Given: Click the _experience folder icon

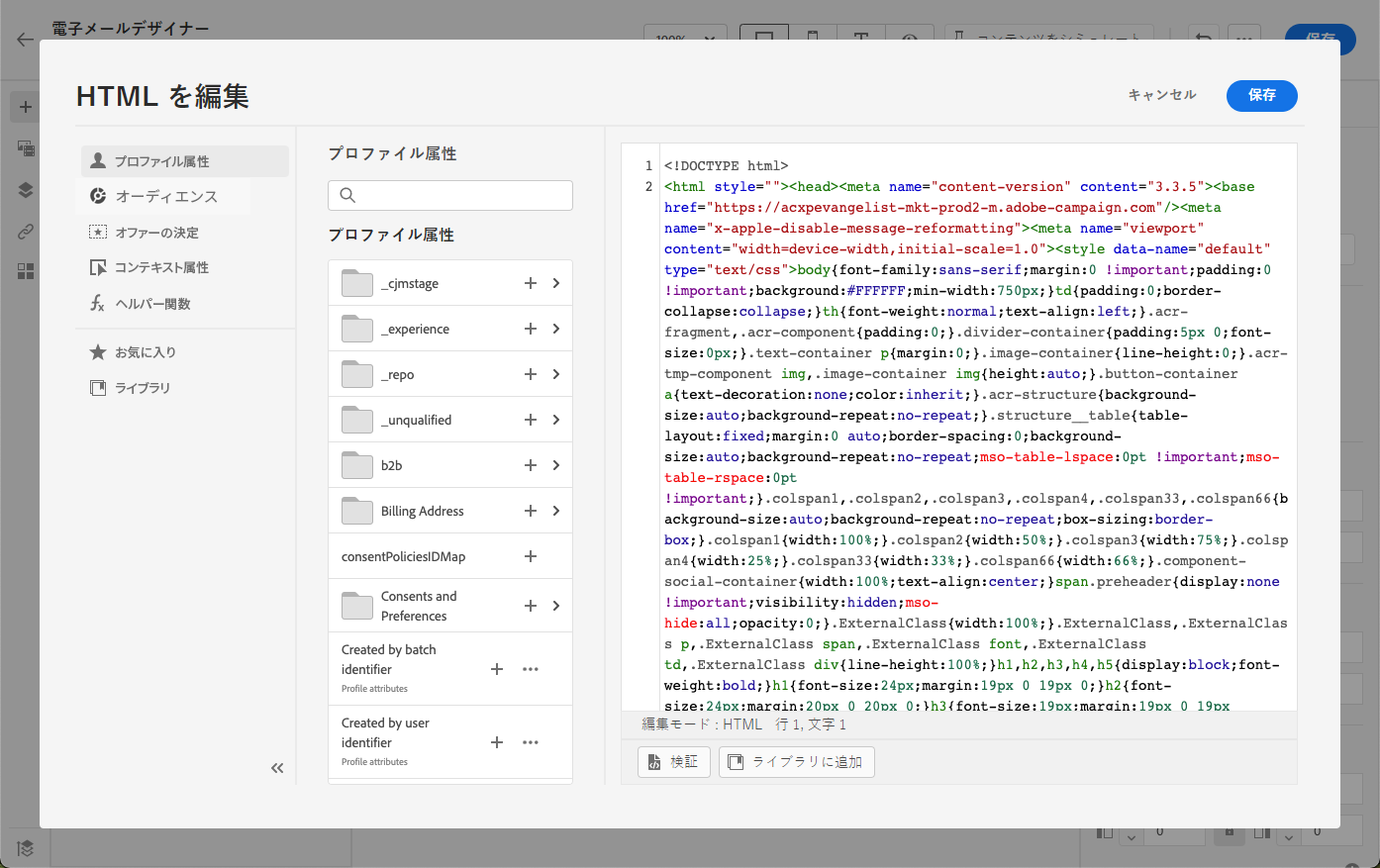Looking at the screenshot, I should tap(357, 329).
